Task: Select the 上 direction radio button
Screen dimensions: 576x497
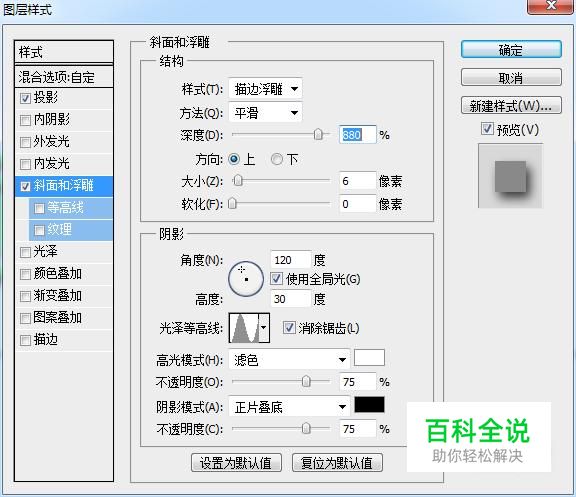Action: pos(234,159)
